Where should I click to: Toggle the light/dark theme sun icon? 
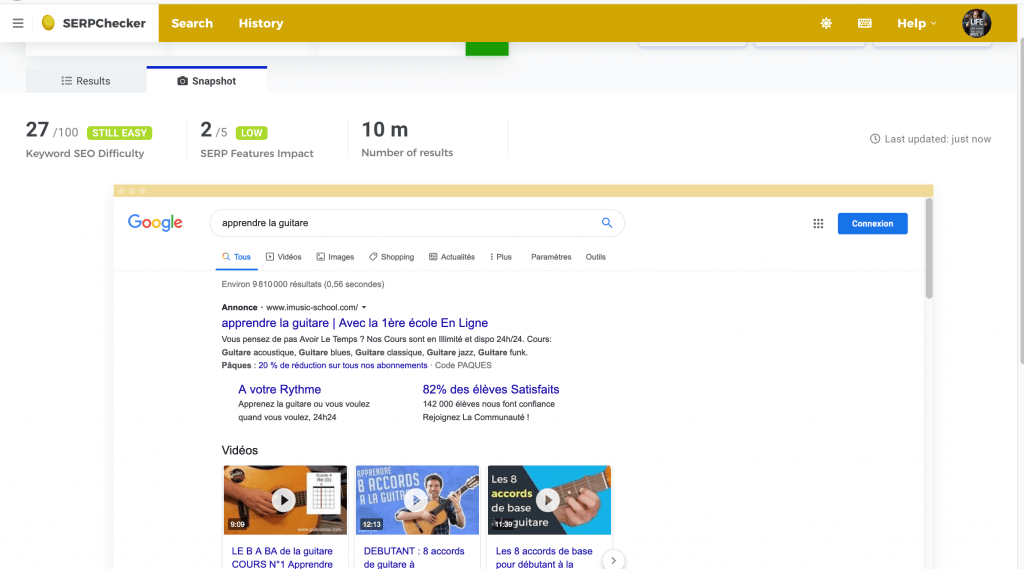click(826, 24)
